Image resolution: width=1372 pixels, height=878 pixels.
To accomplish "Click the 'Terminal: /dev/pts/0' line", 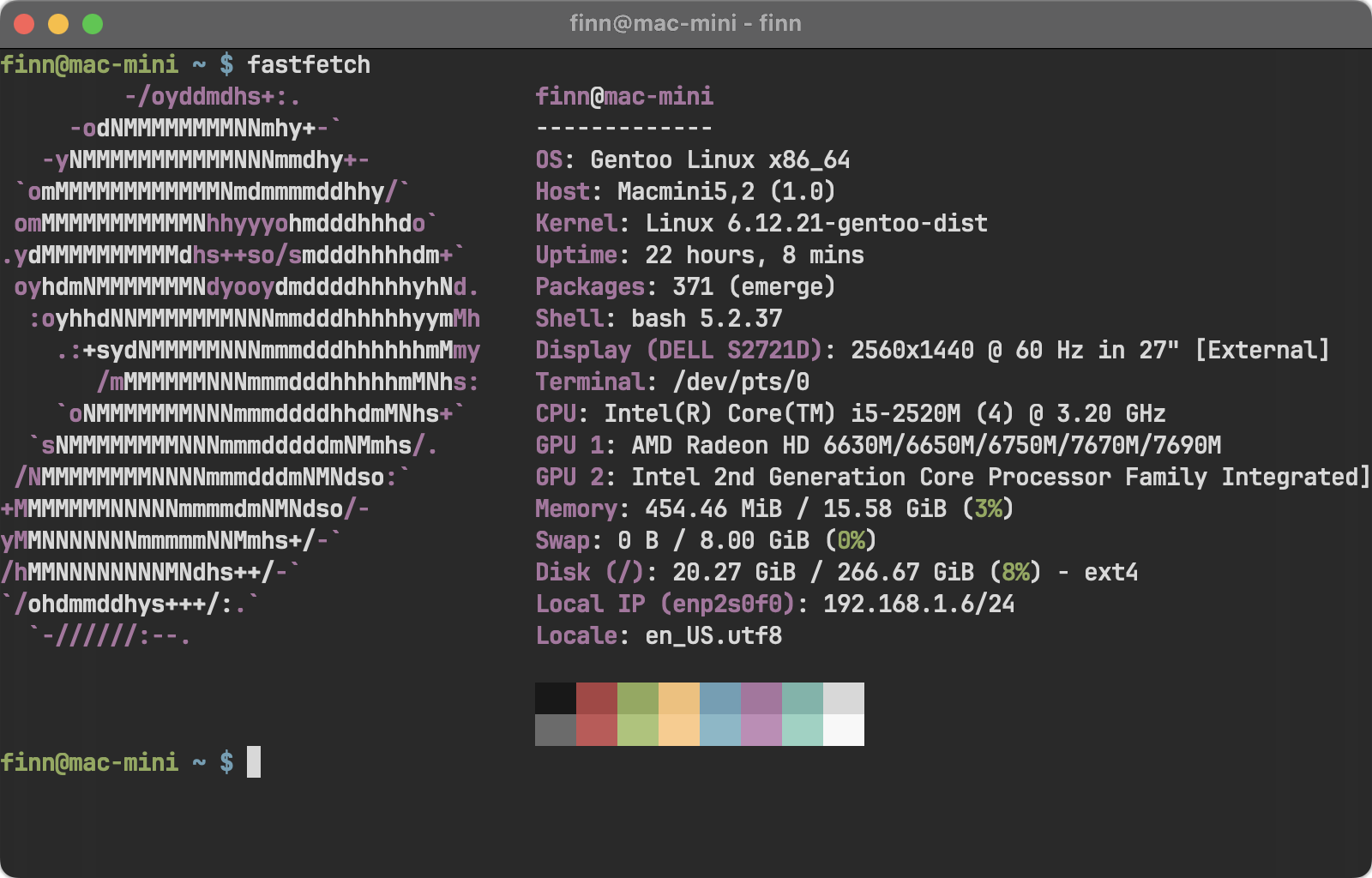I will click(672, 382).
